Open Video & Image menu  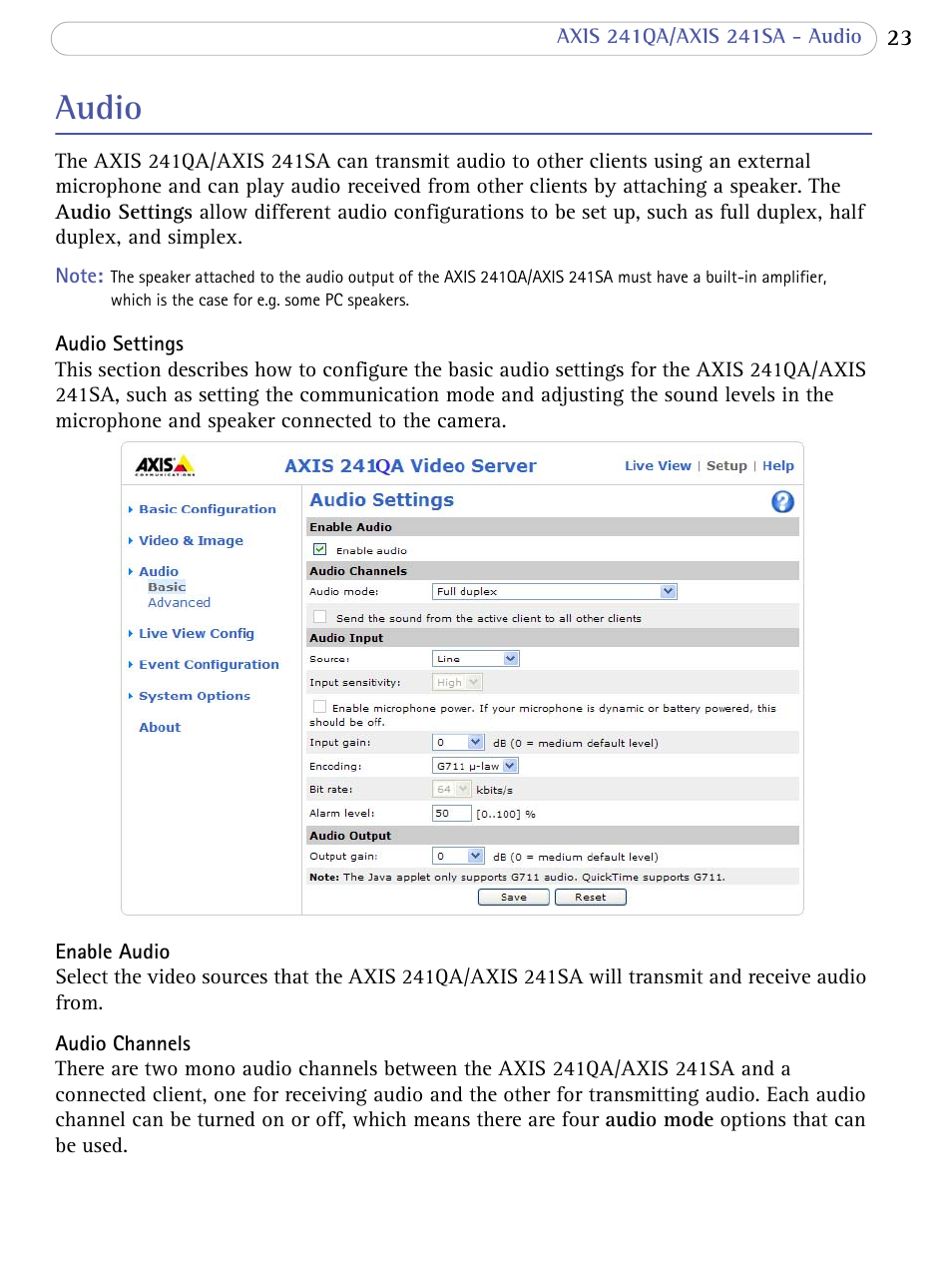tap(191, 540)
